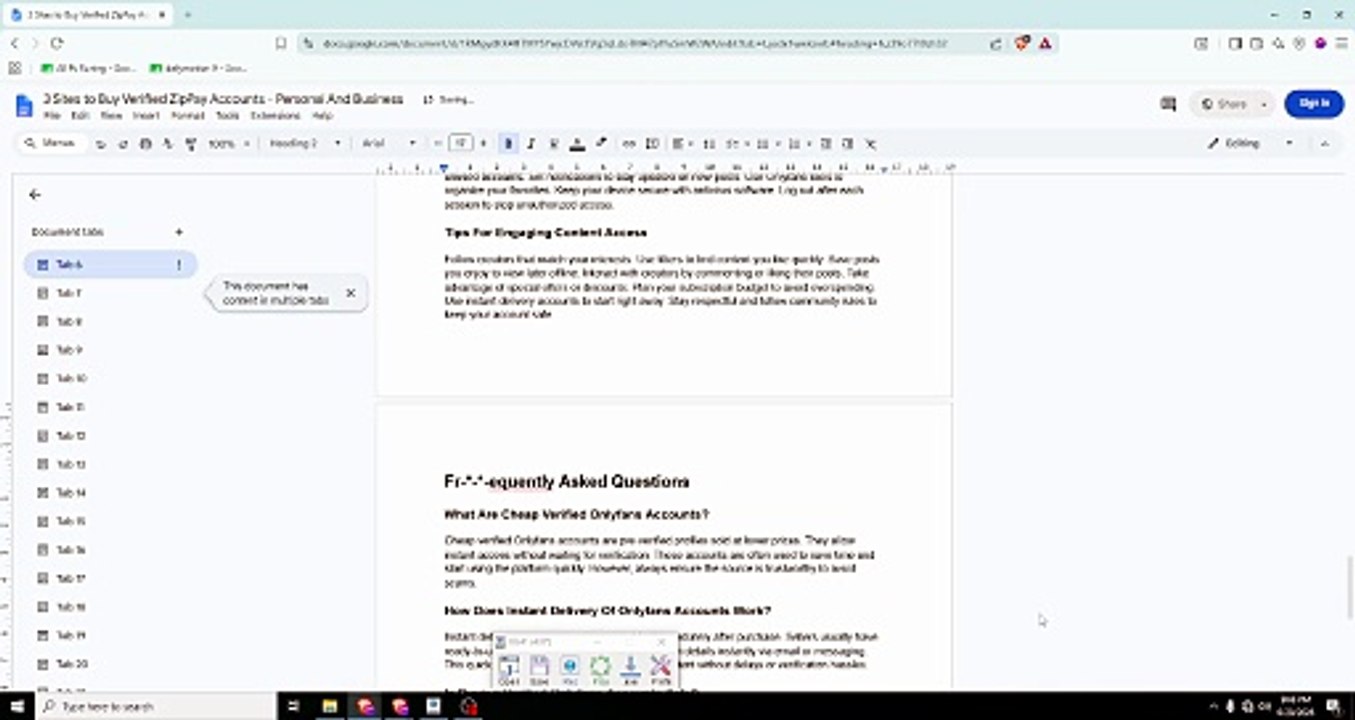Click the spelling and grammar check icon
The height and width of the screenshot is (720, 1355).
click(168, 144)
